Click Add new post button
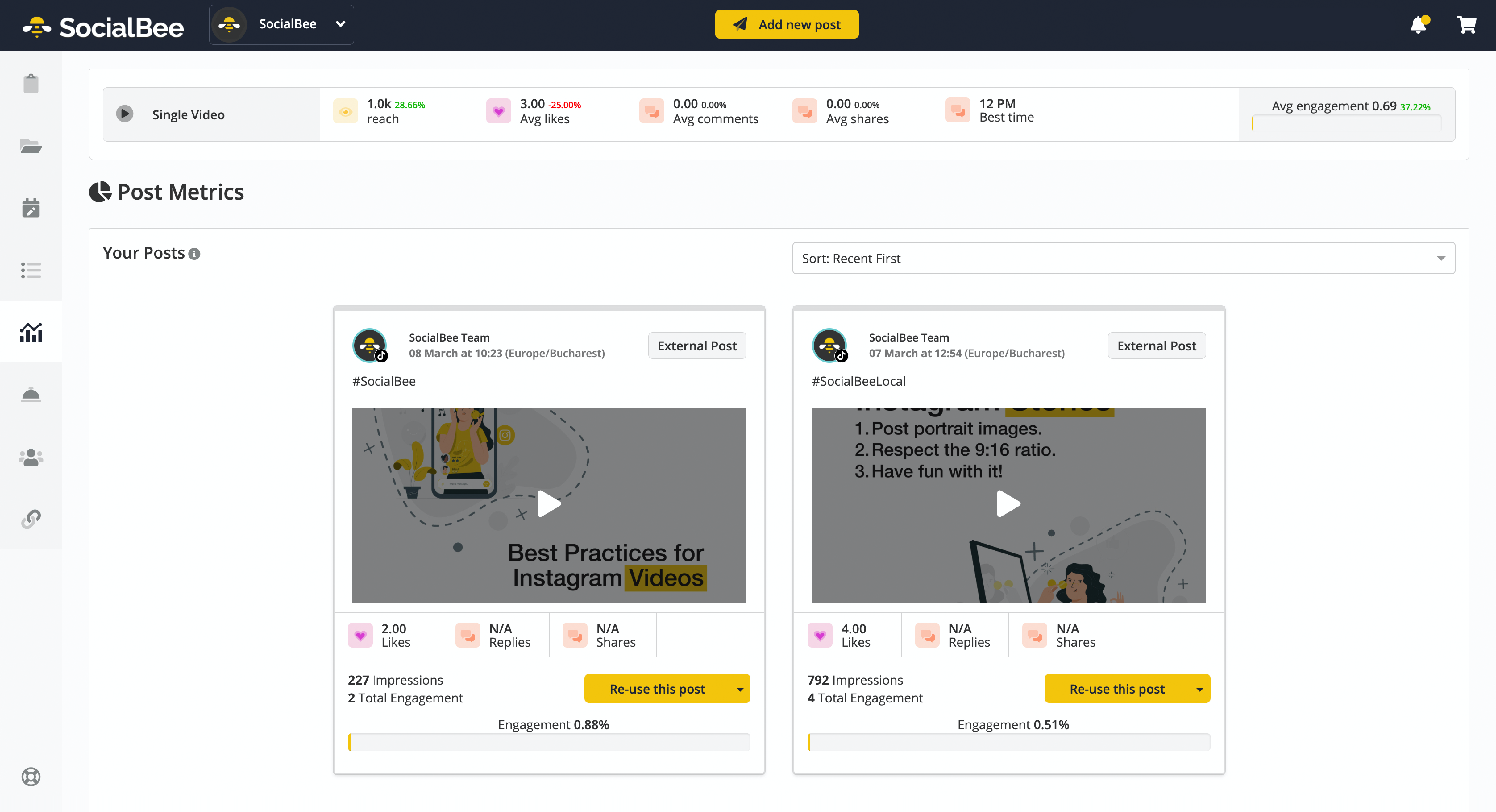 point(786,24)
